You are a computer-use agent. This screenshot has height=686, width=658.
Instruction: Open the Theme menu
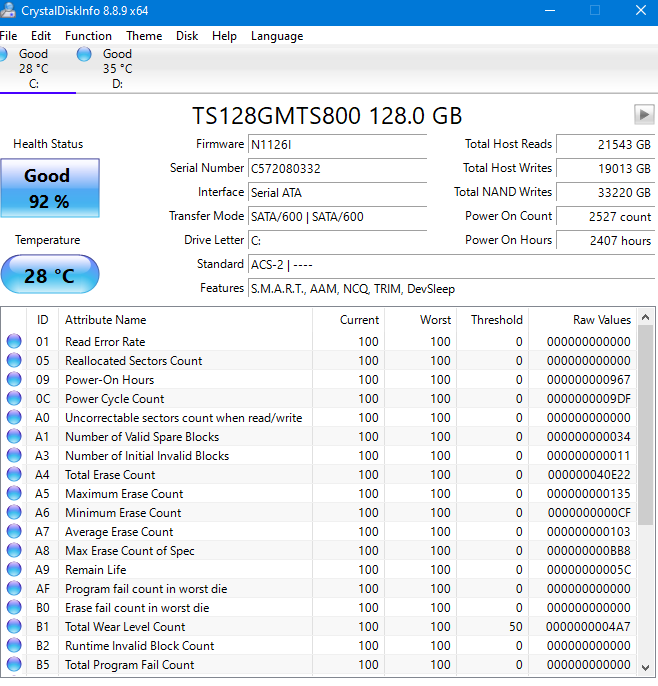click(144, 36)
